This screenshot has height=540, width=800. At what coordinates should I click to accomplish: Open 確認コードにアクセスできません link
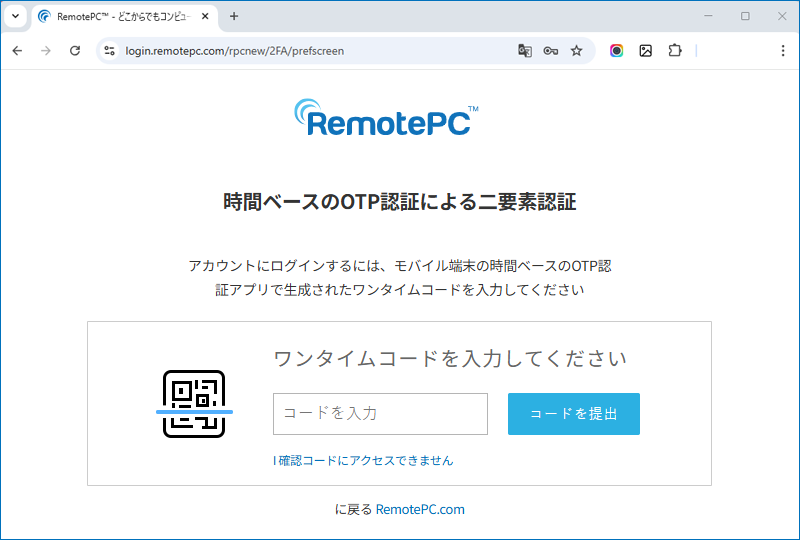tap(363, 460)
